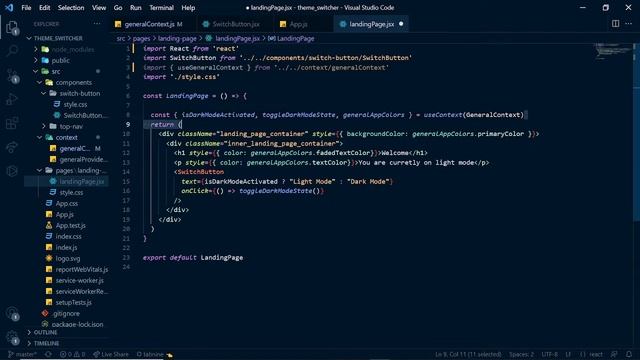Switch to the generalContext.js tab
The height and width of the screenshot is (360, 640).
point(153,24)
